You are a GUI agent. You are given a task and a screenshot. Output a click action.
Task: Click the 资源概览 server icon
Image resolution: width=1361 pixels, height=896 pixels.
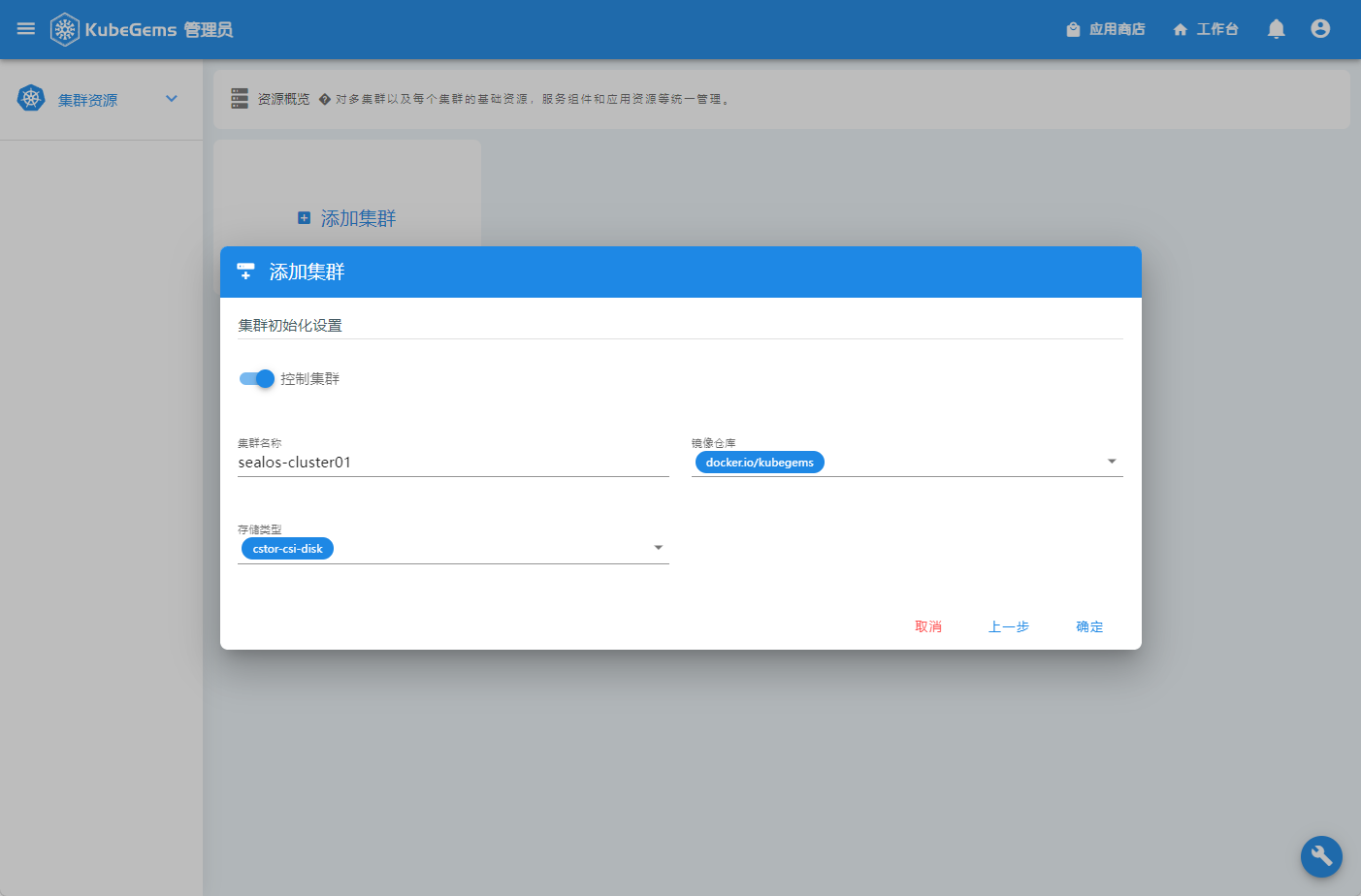pyautogui.click(x=240, y=99)
